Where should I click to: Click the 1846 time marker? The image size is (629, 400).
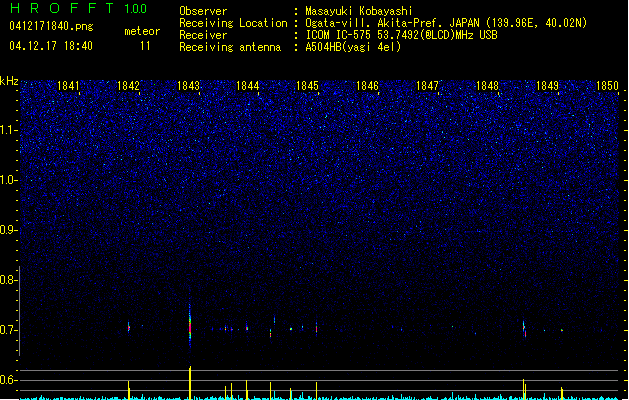click(x=367, y=85)
